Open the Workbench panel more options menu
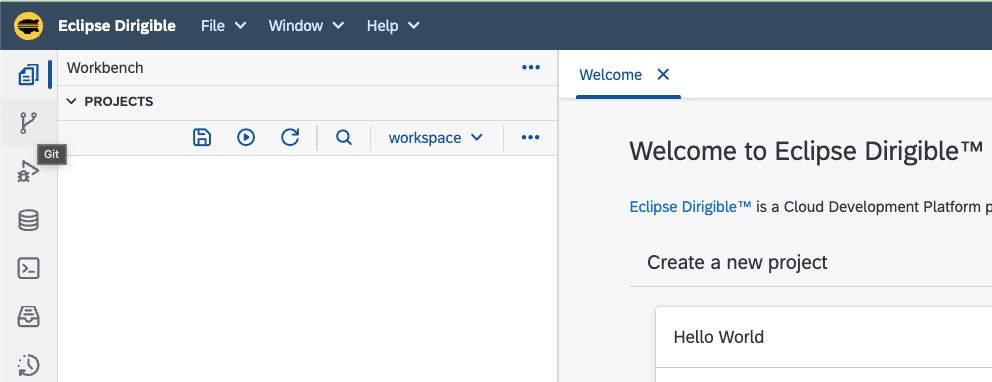Image resolution: width=992 pixels, height=382 pixels. click(531, 68)
